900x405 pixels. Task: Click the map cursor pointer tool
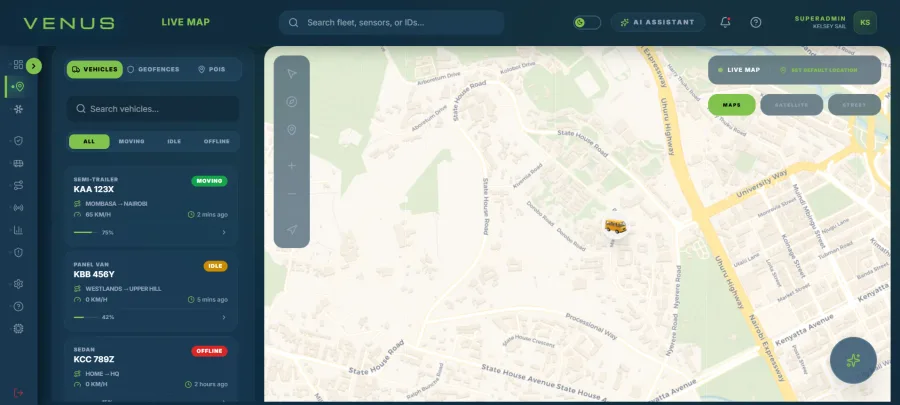point(292,73)
